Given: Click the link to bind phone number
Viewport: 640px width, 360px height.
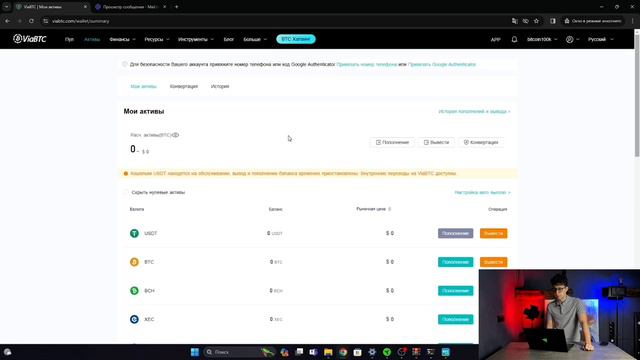Looking at the screenshot, I should [367, 64].
